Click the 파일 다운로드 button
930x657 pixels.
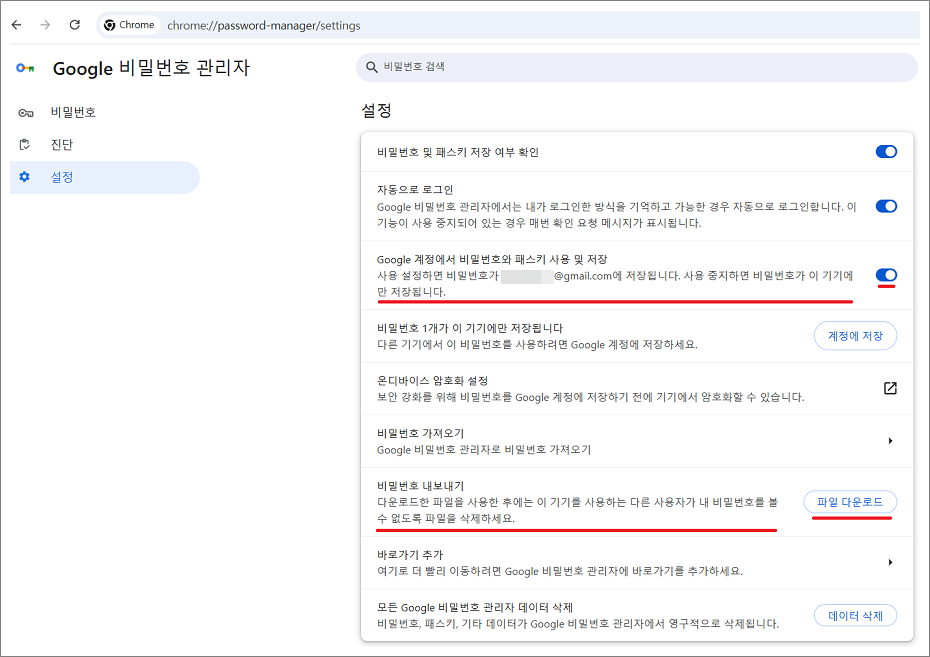[x=850, y=502]
